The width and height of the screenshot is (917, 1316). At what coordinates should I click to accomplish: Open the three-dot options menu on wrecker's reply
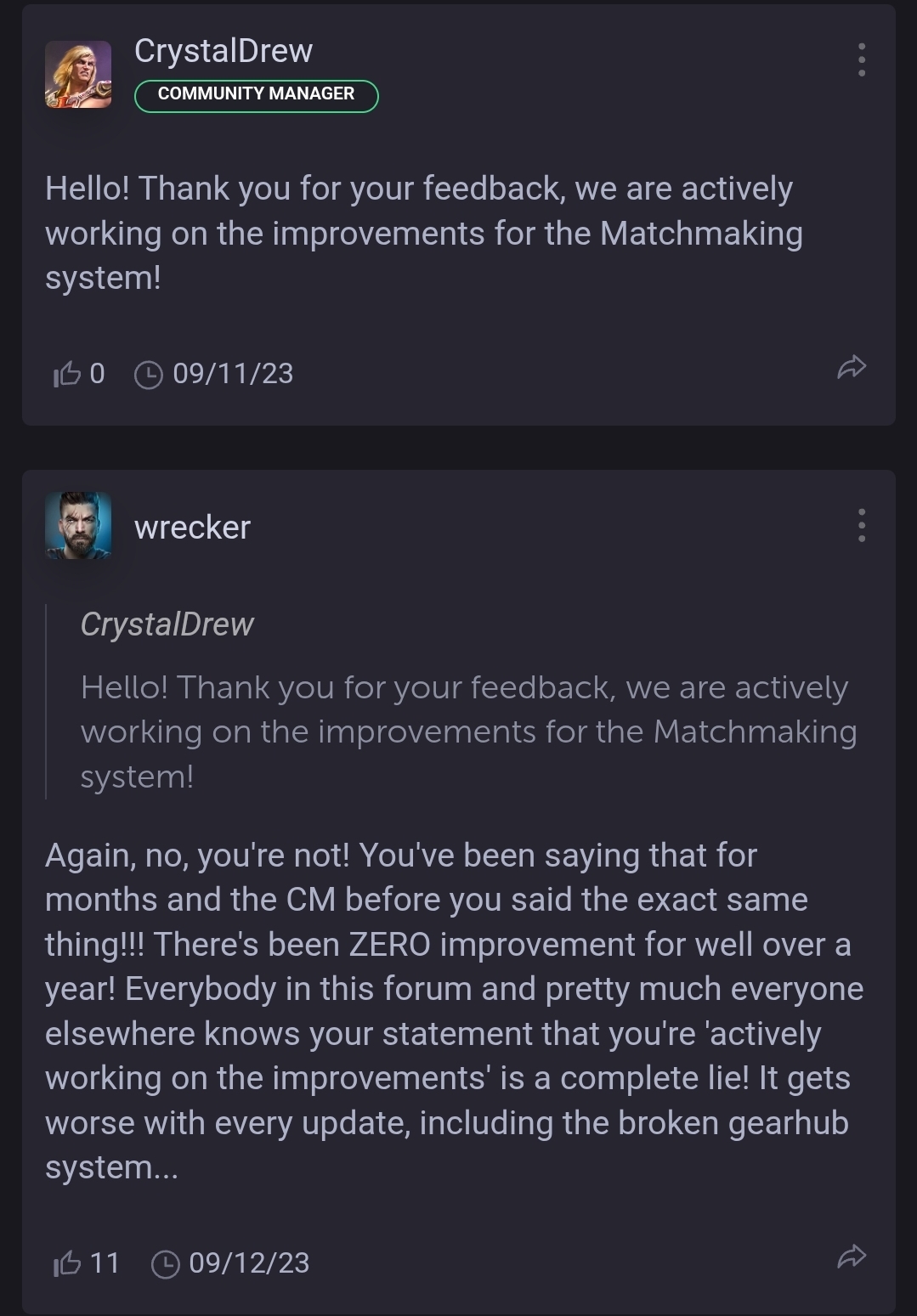coord(862,525)
